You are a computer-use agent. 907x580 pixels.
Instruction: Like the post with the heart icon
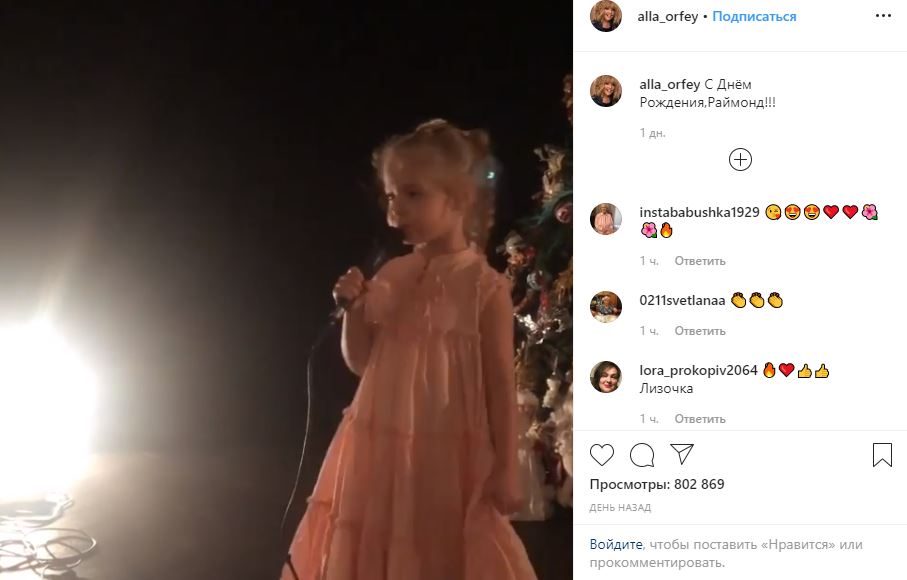(x=601, y=455)
